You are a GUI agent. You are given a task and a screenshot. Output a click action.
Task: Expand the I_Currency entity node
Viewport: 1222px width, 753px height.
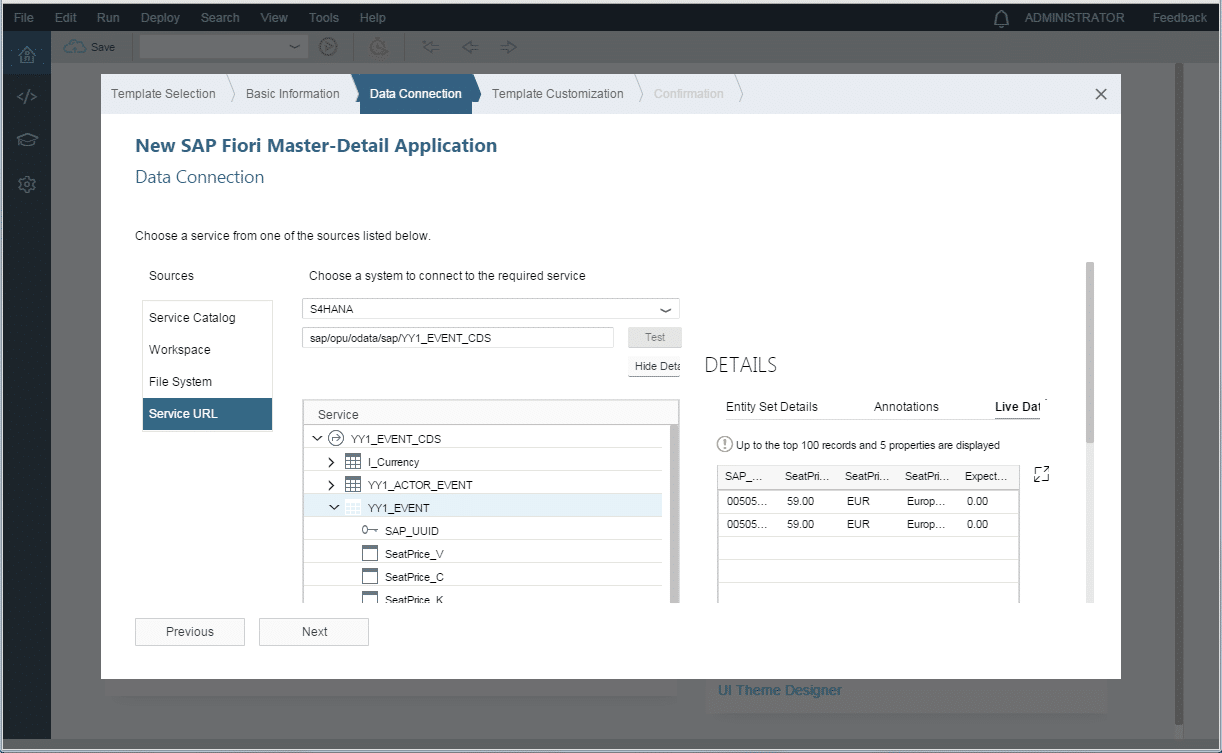(332, 462)
